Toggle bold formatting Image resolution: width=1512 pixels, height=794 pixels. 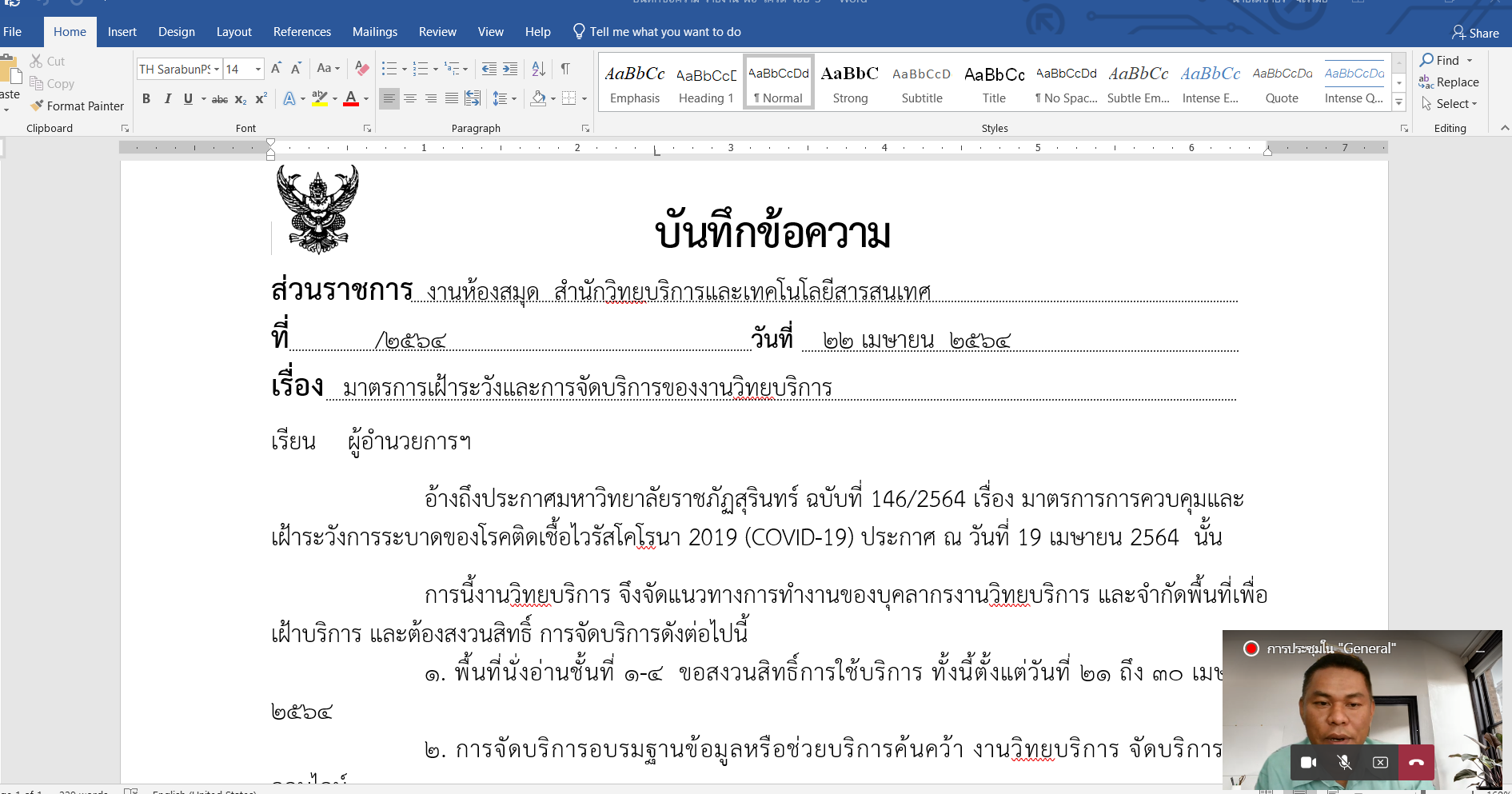tap(146, 99)
